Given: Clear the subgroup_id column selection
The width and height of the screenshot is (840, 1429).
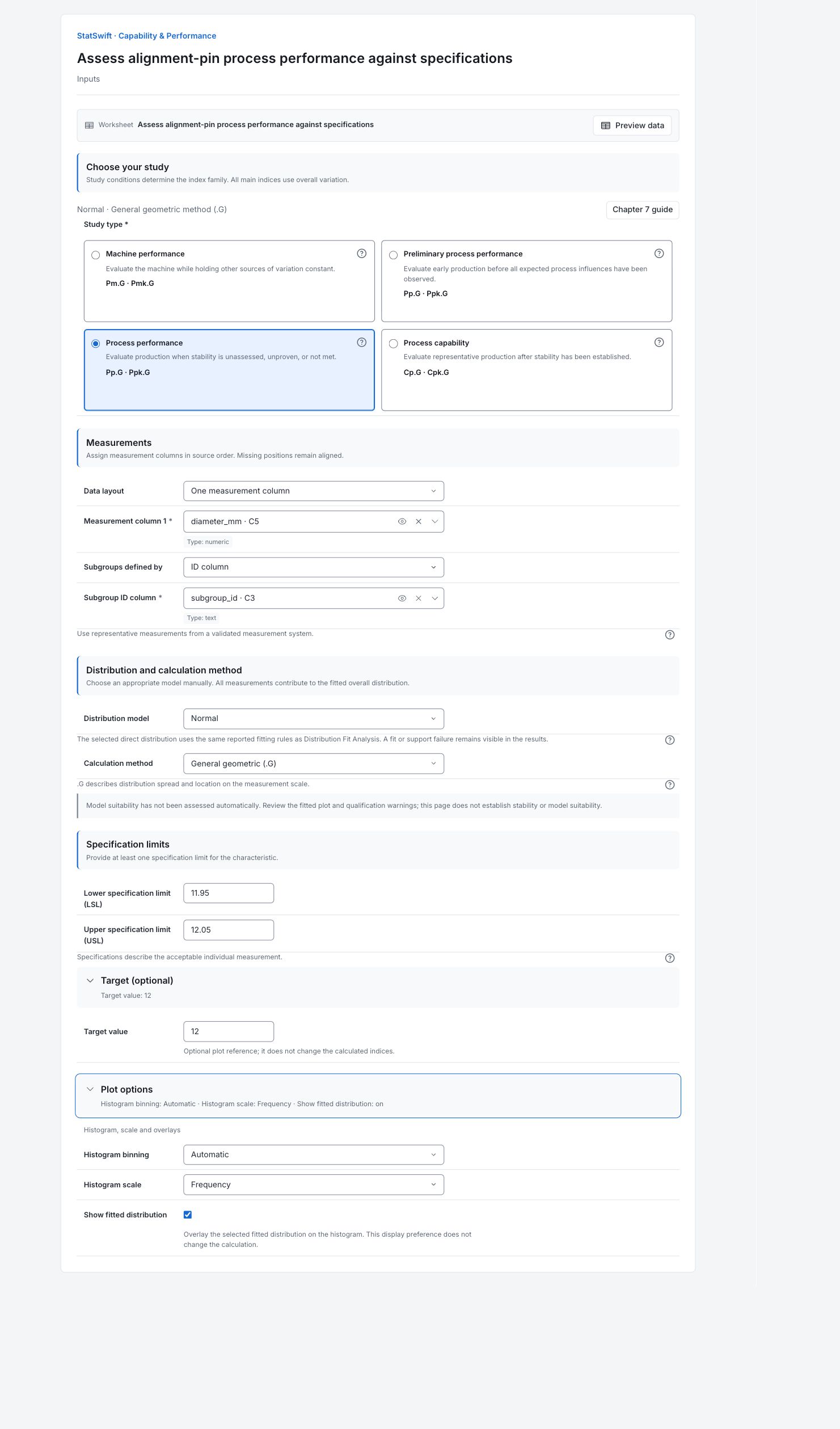Looking at the screenshot, I should pos(419,598).
